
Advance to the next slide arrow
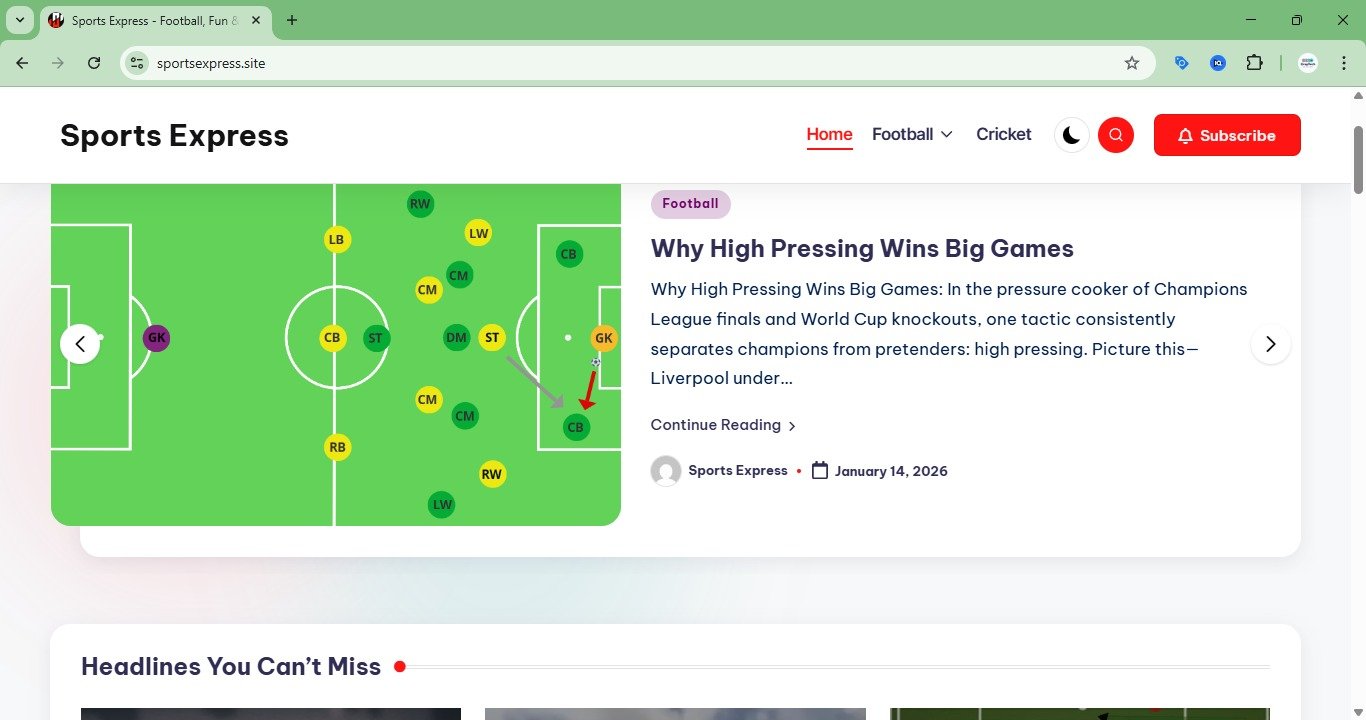coord(1270,344)
